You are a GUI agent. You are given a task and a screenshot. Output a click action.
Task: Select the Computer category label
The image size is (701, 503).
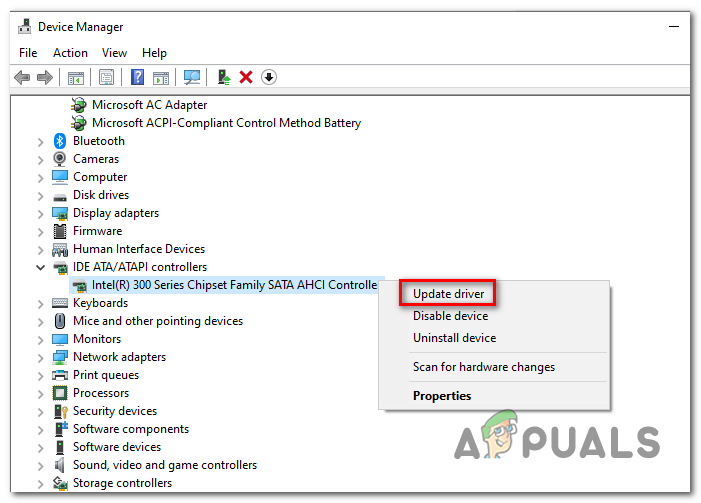pyautogui.click(x=100, y=177)
